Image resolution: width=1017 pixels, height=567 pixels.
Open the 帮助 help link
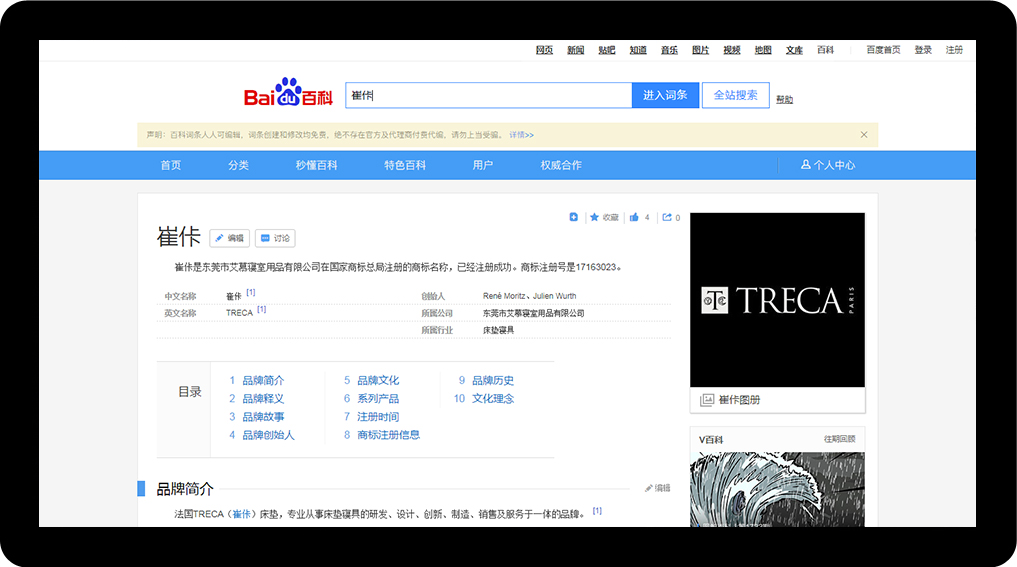click(784, 99)
